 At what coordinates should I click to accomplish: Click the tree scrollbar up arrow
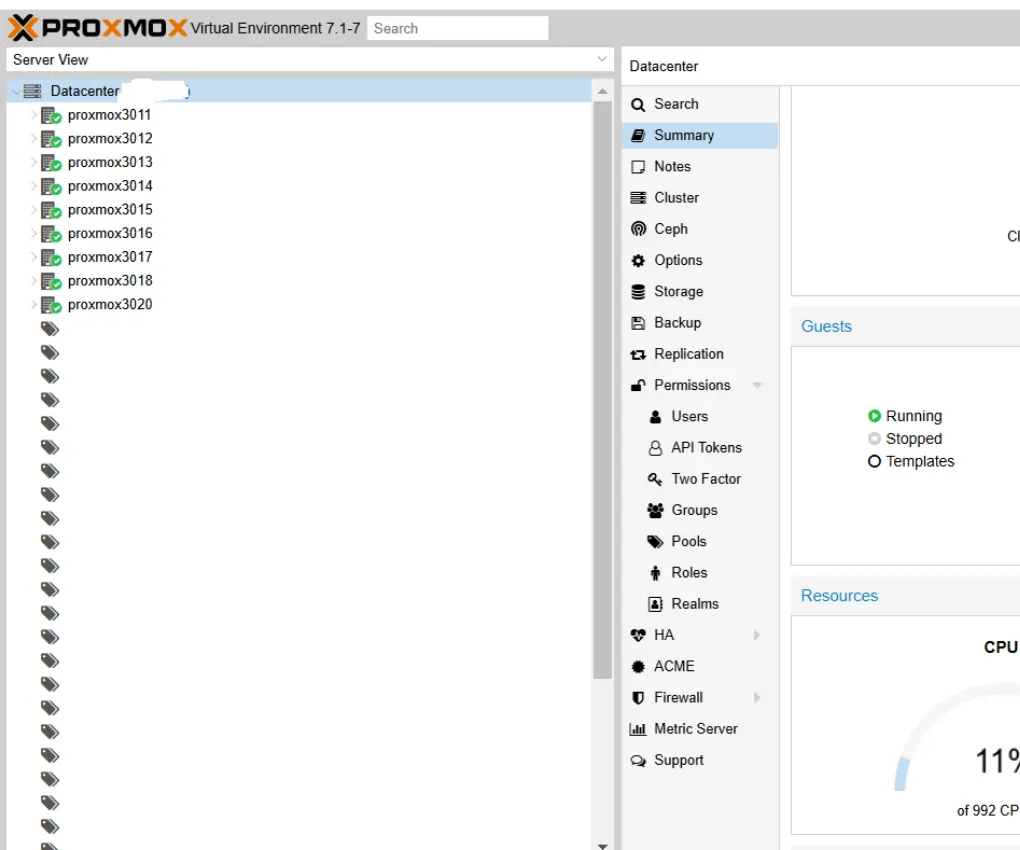click(x=602, y=91)
